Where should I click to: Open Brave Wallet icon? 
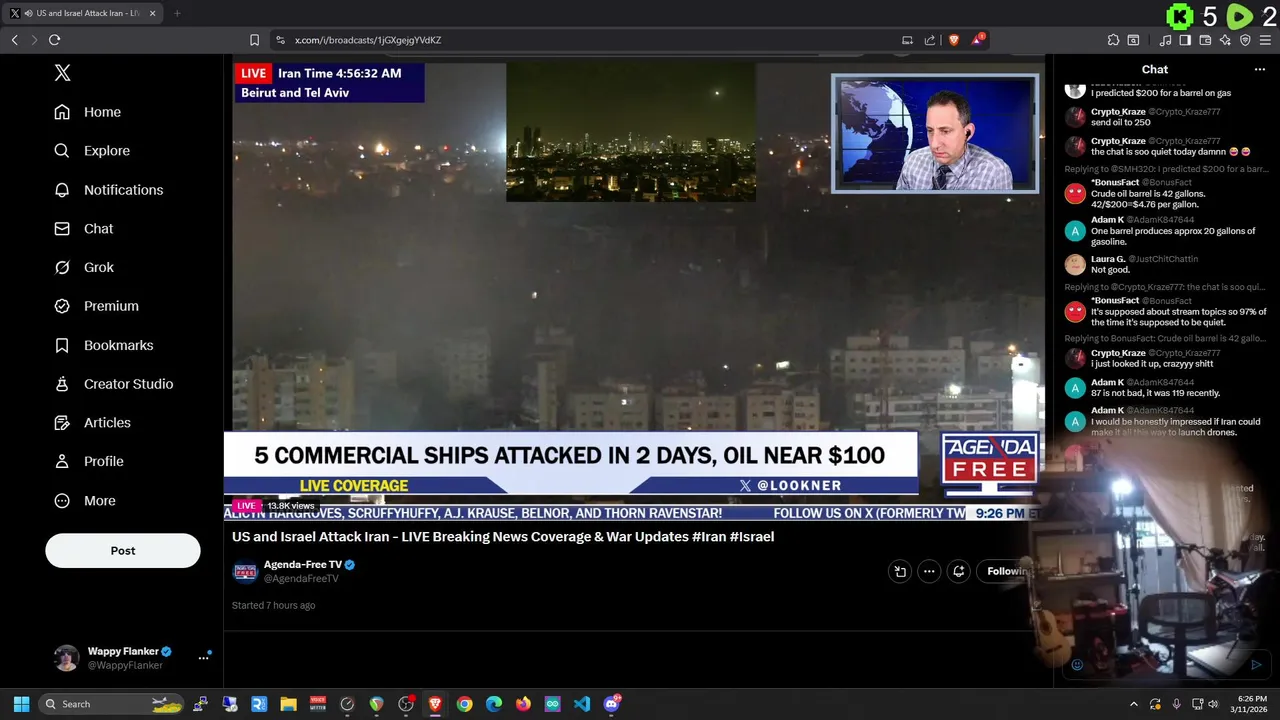pos(1205,40)
